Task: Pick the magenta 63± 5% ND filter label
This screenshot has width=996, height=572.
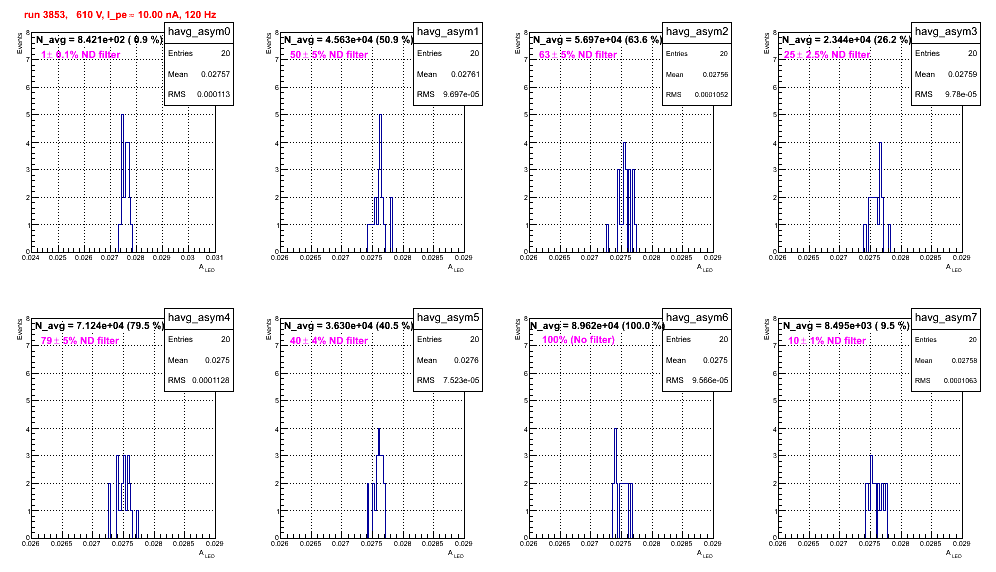Action: pyautogui.click(x=578, y=55)
